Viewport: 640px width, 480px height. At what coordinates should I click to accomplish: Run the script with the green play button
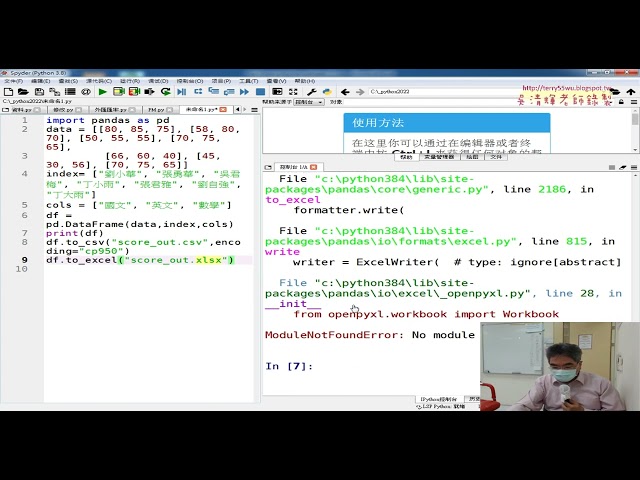tap(102, 92)
